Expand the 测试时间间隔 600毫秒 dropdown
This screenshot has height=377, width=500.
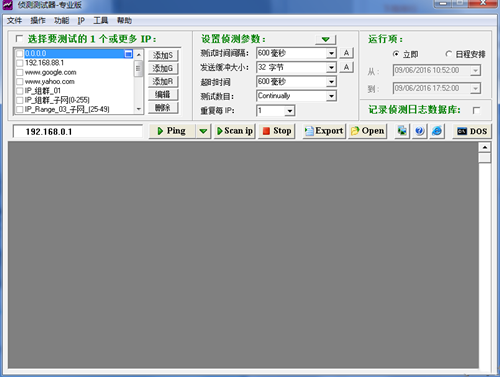click(x=331, y=53)
